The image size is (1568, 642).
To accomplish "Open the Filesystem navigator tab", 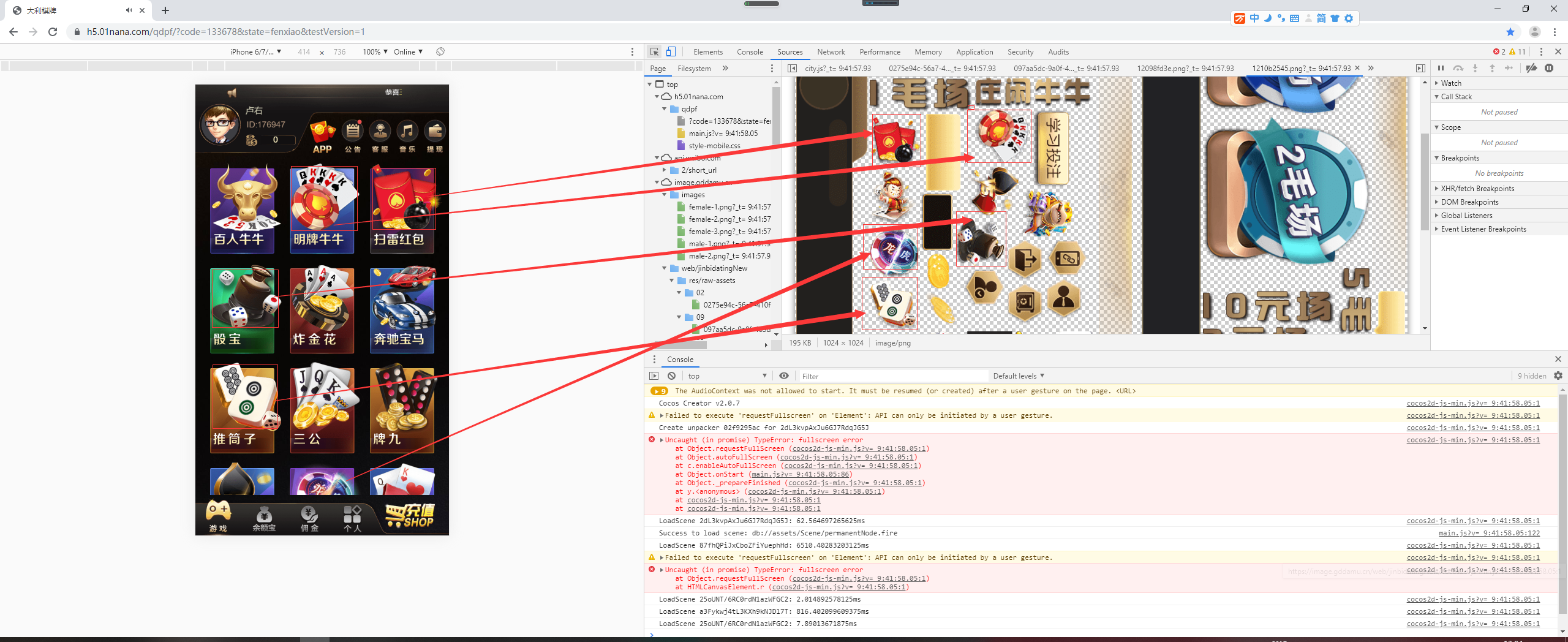I will point(694,69).
